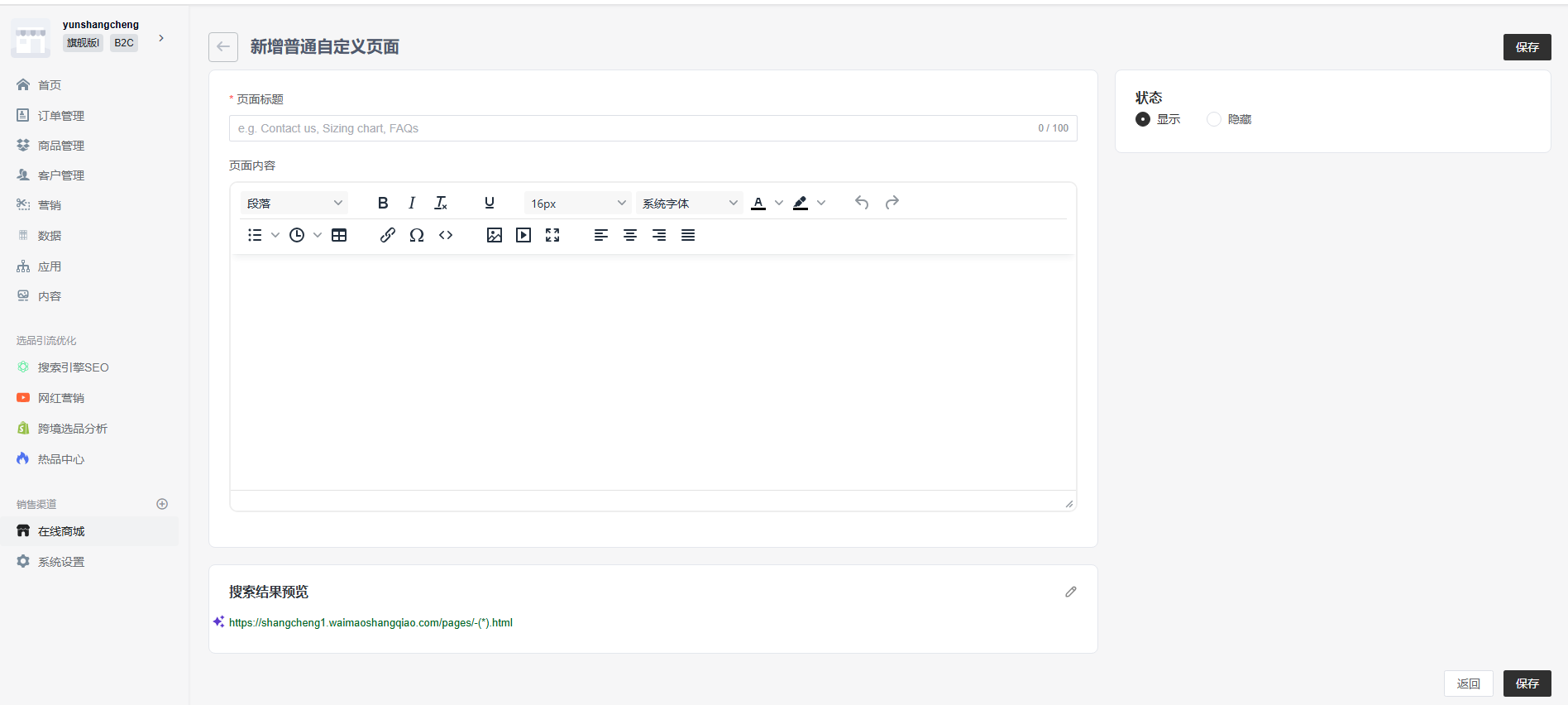Expand the 系统字体 font family dropdown
Viewport: 1568px width, 705px height.
click(x=690, y=203)
